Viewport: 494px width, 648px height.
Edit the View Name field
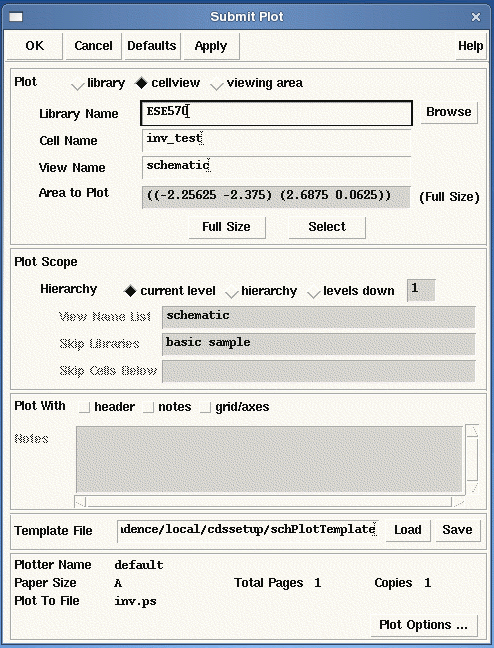pos(276,167)
